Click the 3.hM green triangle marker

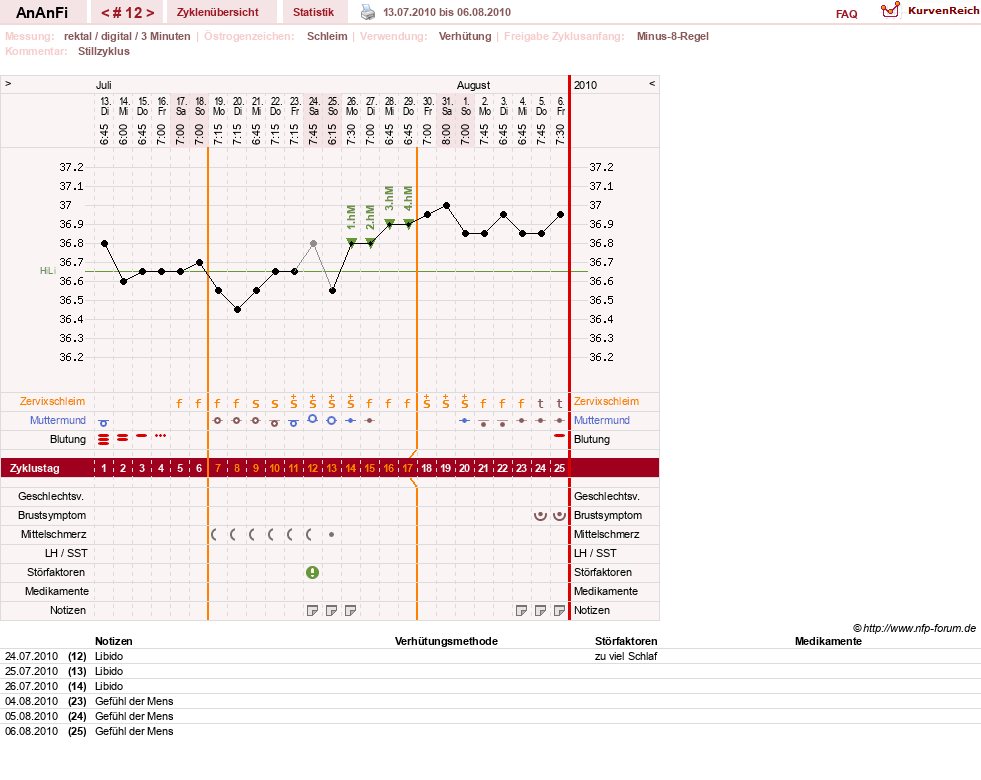coord(389,224)
